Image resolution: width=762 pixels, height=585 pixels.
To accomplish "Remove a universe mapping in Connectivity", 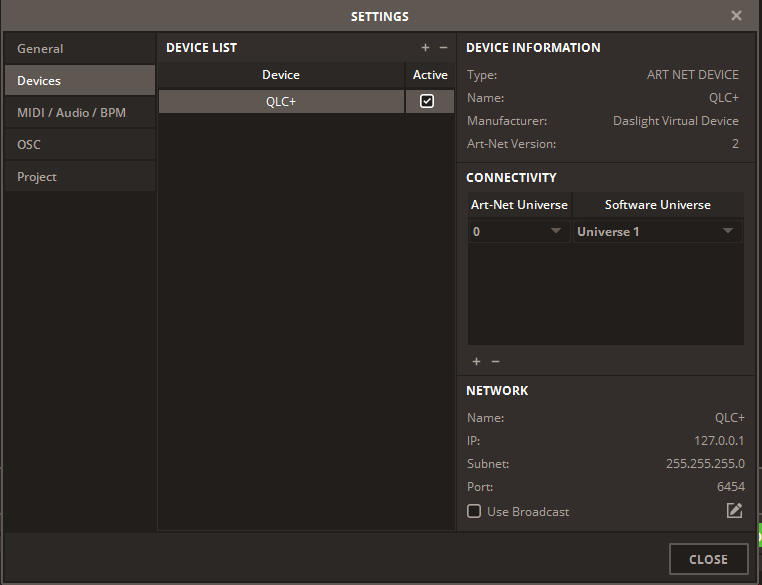I will pyautogui.click(x=495, y=361).
